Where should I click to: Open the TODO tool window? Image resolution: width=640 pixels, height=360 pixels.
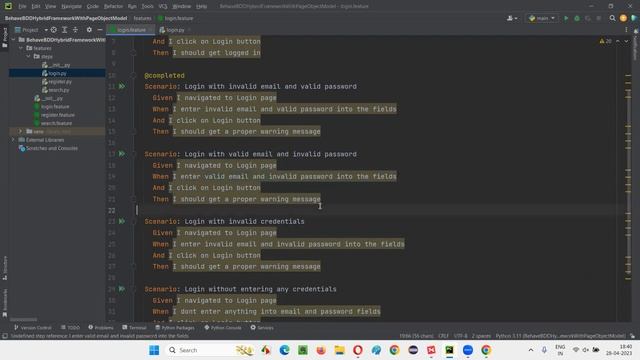tap(71, 328)
